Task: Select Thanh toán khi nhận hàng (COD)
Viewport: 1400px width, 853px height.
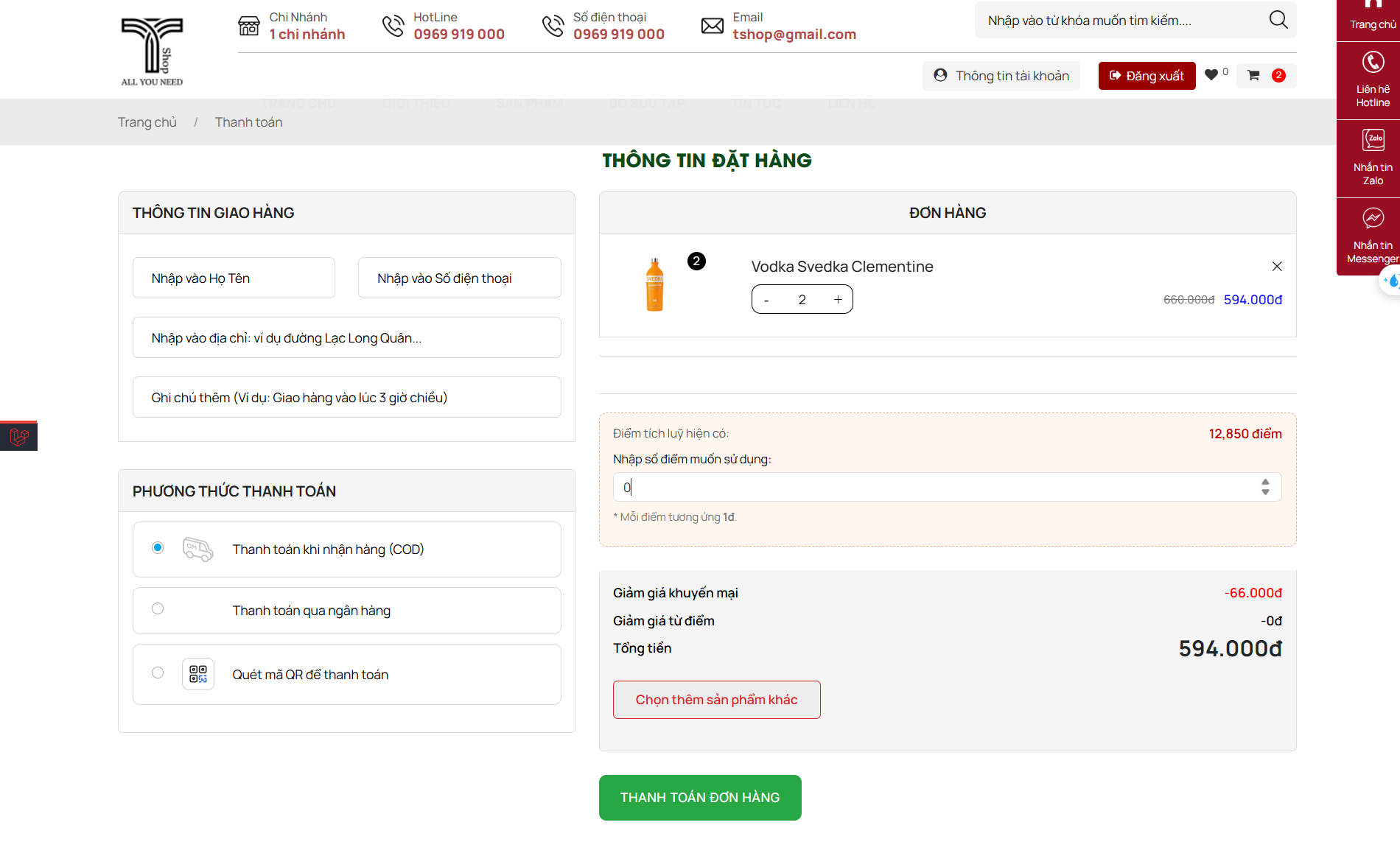Action: tap(158, 547)
